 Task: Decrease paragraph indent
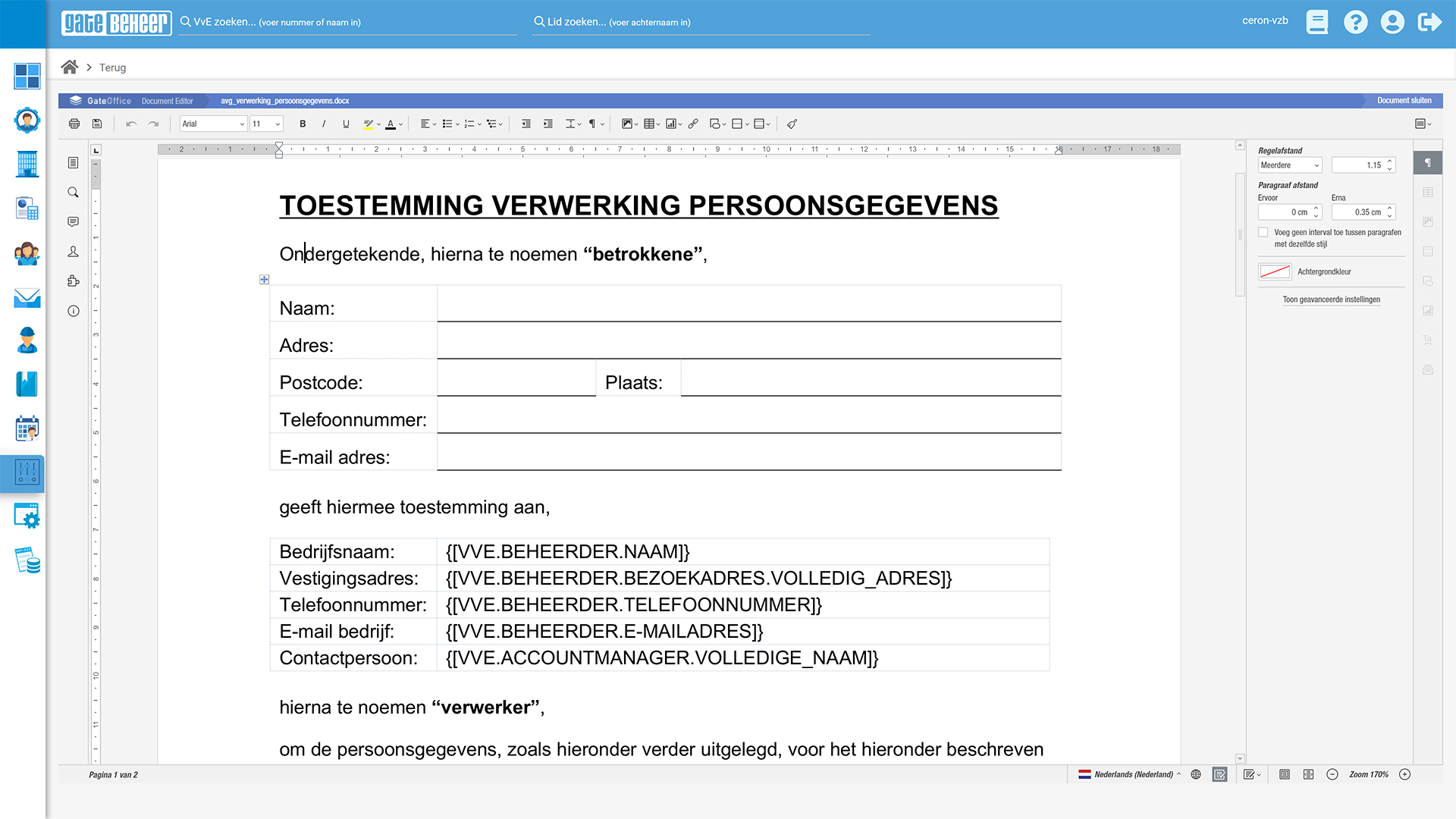tap(526, 124)
